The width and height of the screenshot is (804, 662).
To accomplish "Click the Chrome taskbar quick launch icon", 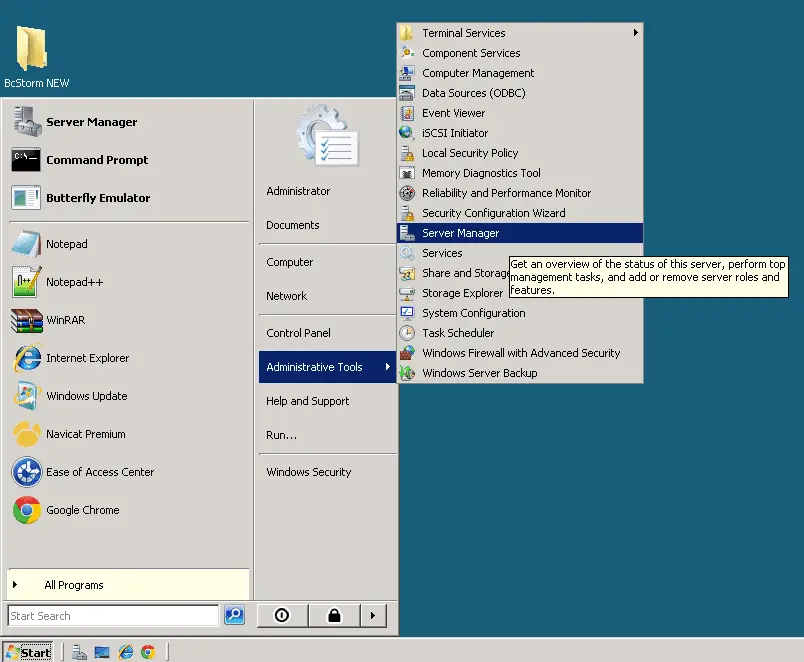I will coord(148,652).
